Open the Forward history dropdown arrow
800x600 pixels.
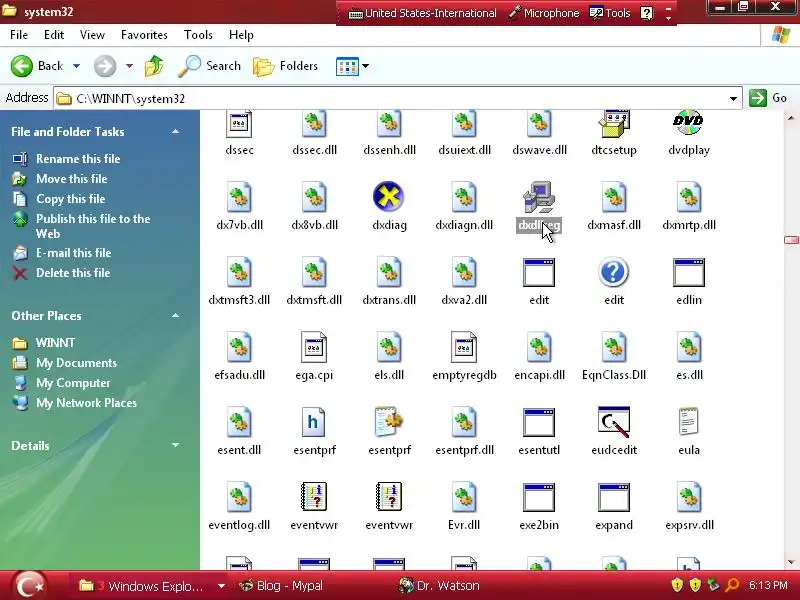pos(129,66)
